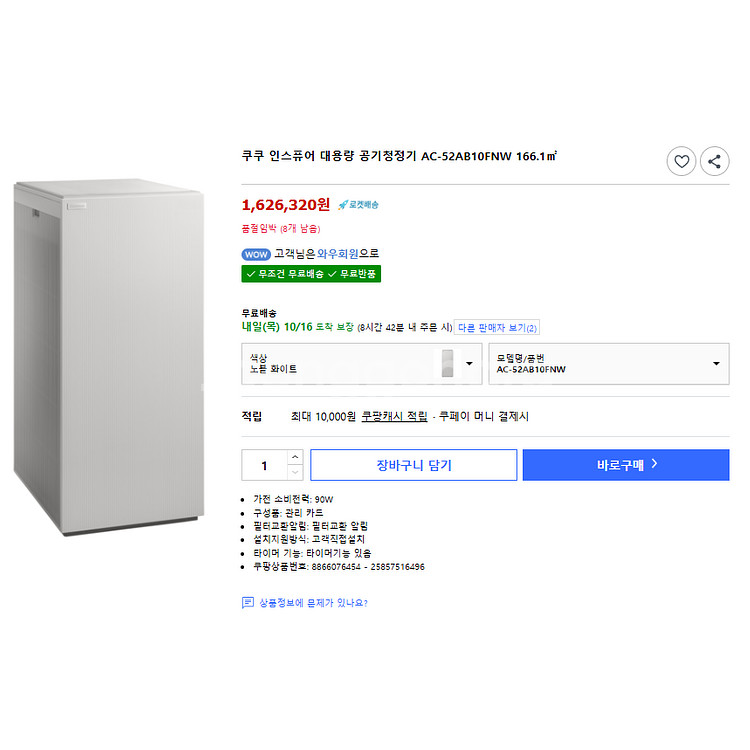Open 다른 판매자 보기 seller list
Screen dimensions: 750x750
497,327
